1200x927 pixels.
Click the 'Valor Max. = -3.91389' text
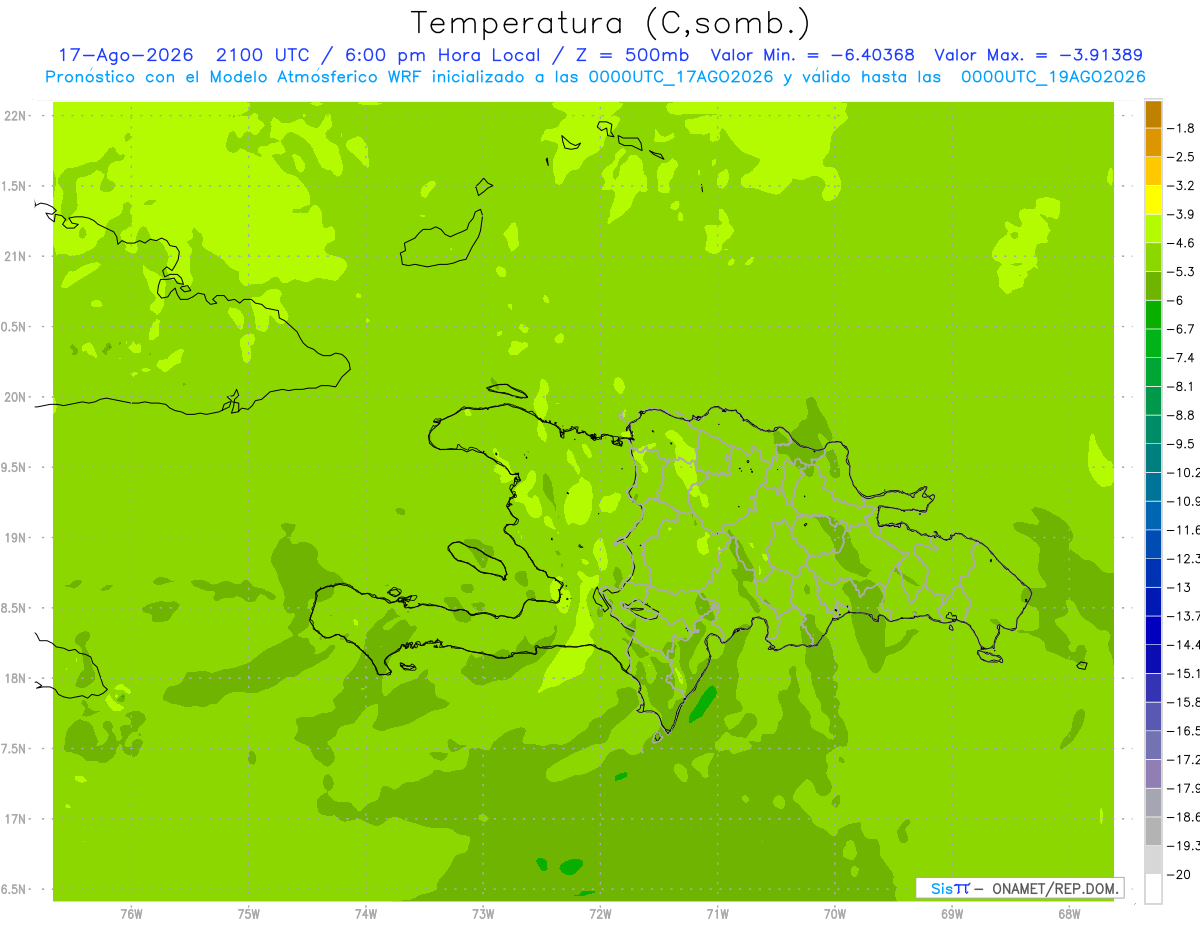(1038, 55)
